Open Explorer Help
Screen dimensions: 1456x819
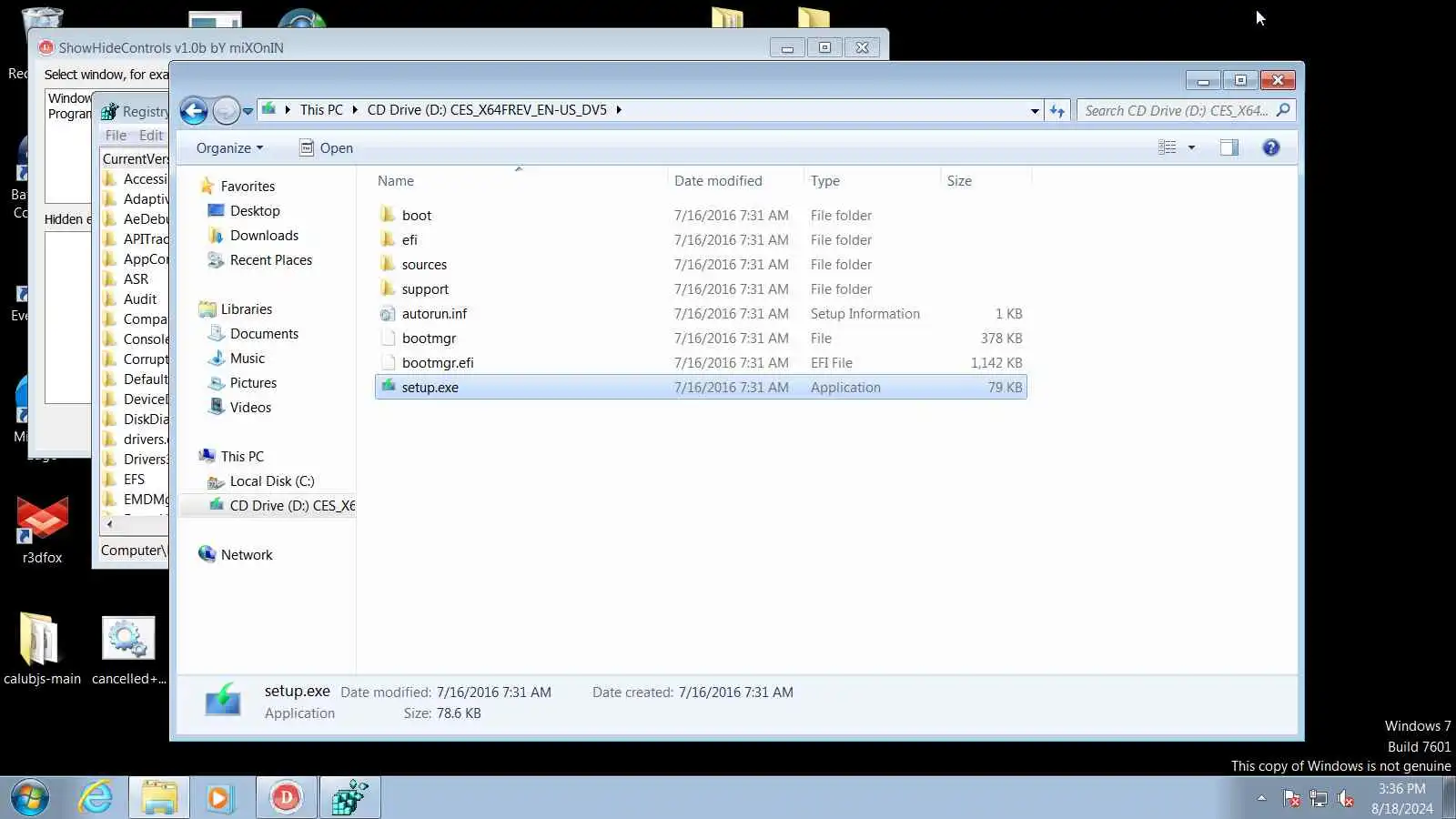1271,147
